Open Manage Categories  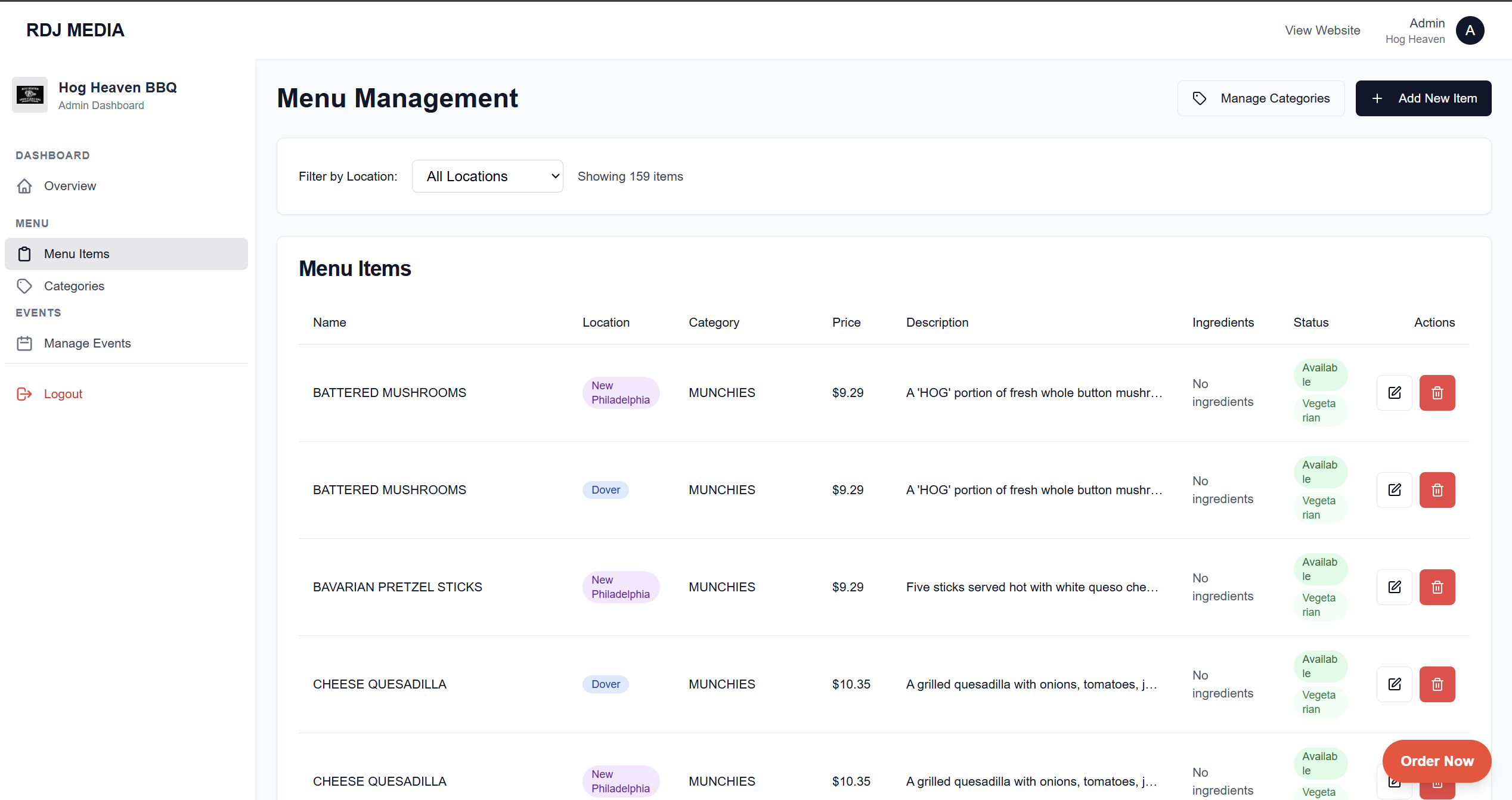tap(1260, 98)
